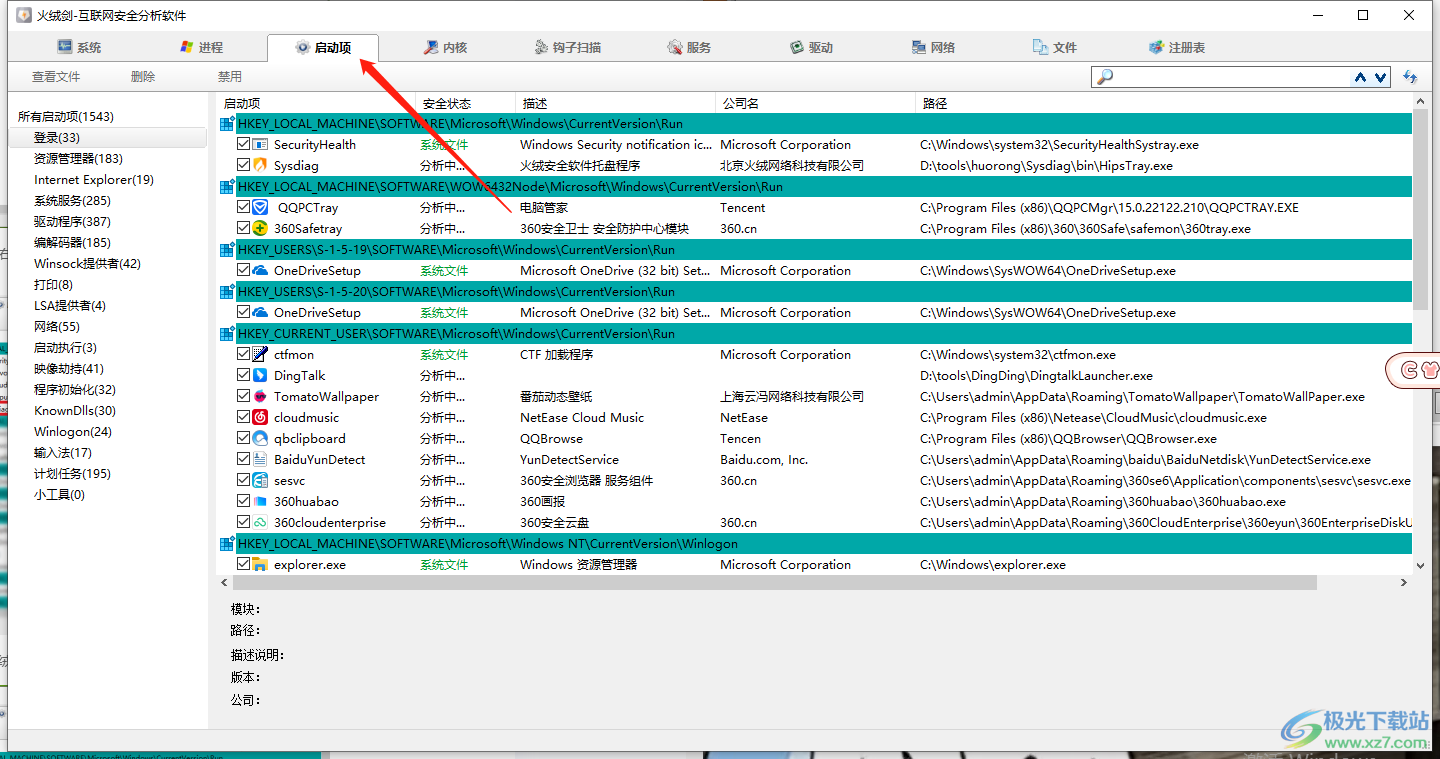Image resolution: width=1440 pixels, height=759 pixels.
Task: Click the registry icon of WOW6432Node Run header
Action: pos(227,187)
